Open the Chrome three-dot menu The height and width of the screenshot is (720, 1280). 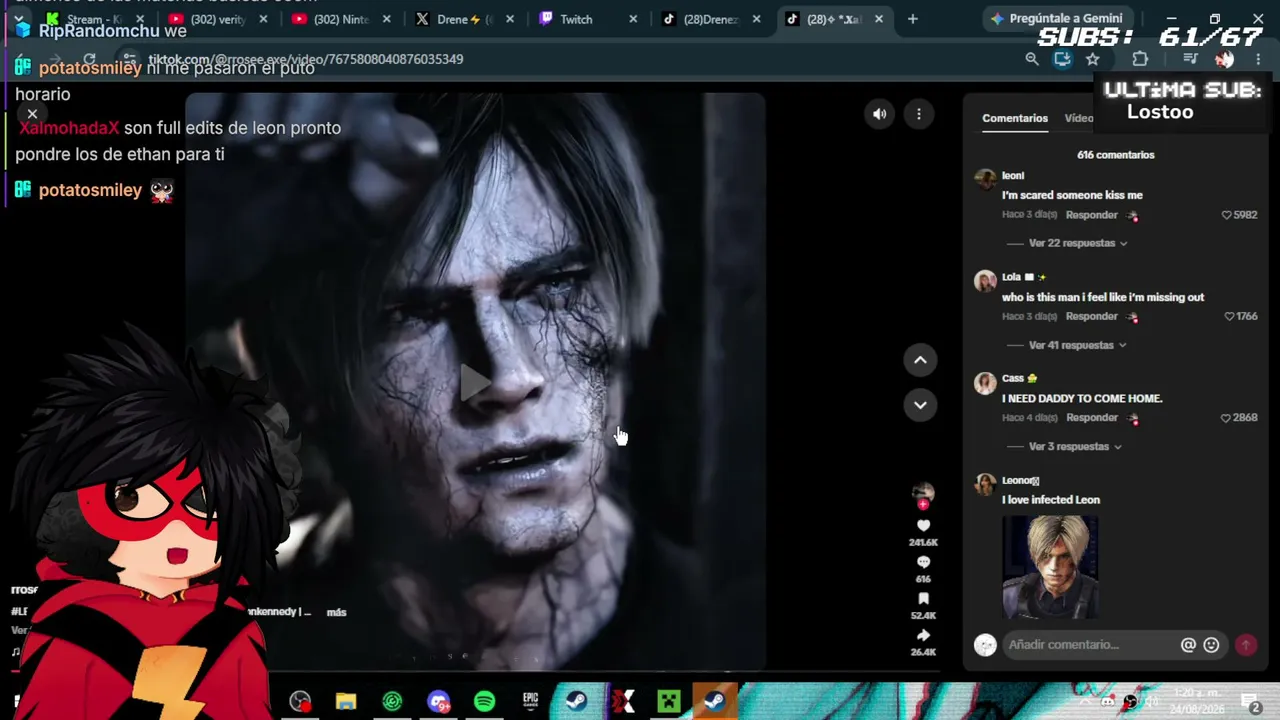click(1258, 59)
